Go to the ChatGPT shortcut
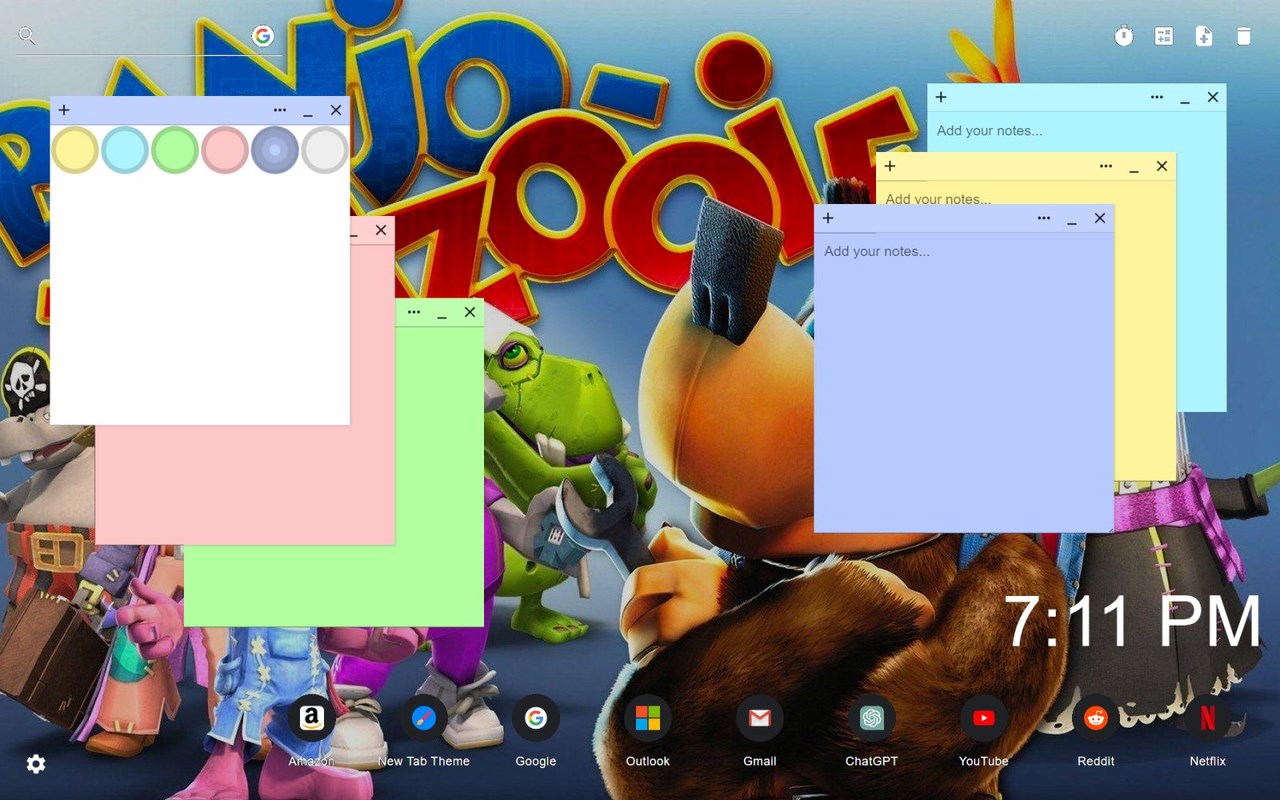 coord(871,718)
